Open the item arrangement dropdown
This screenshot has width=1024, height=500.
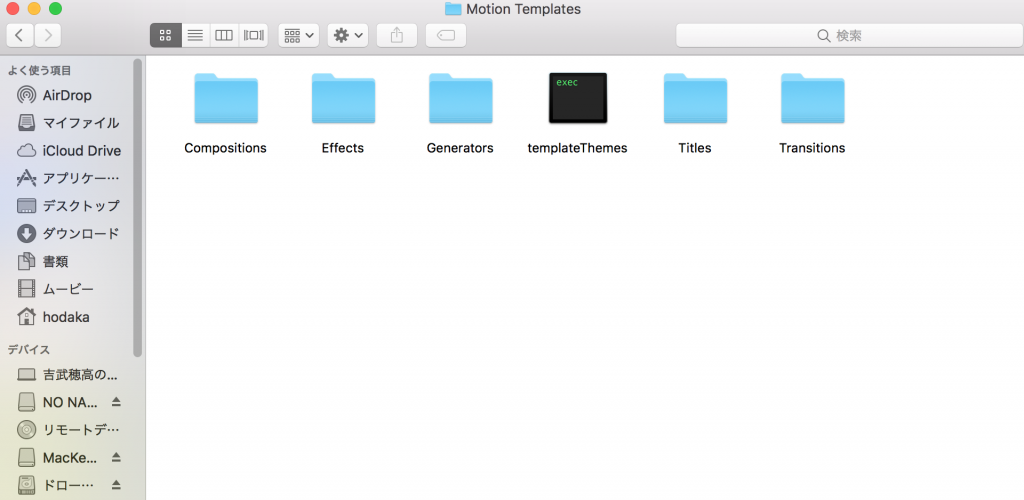298,35
